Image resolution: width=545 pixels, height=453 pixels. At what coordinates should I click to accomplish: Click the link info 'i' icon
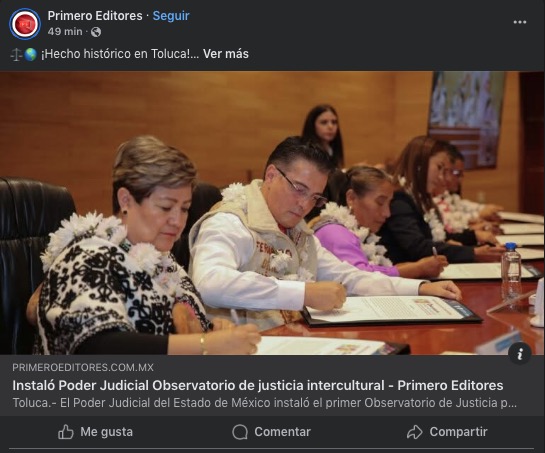[520, 354]
